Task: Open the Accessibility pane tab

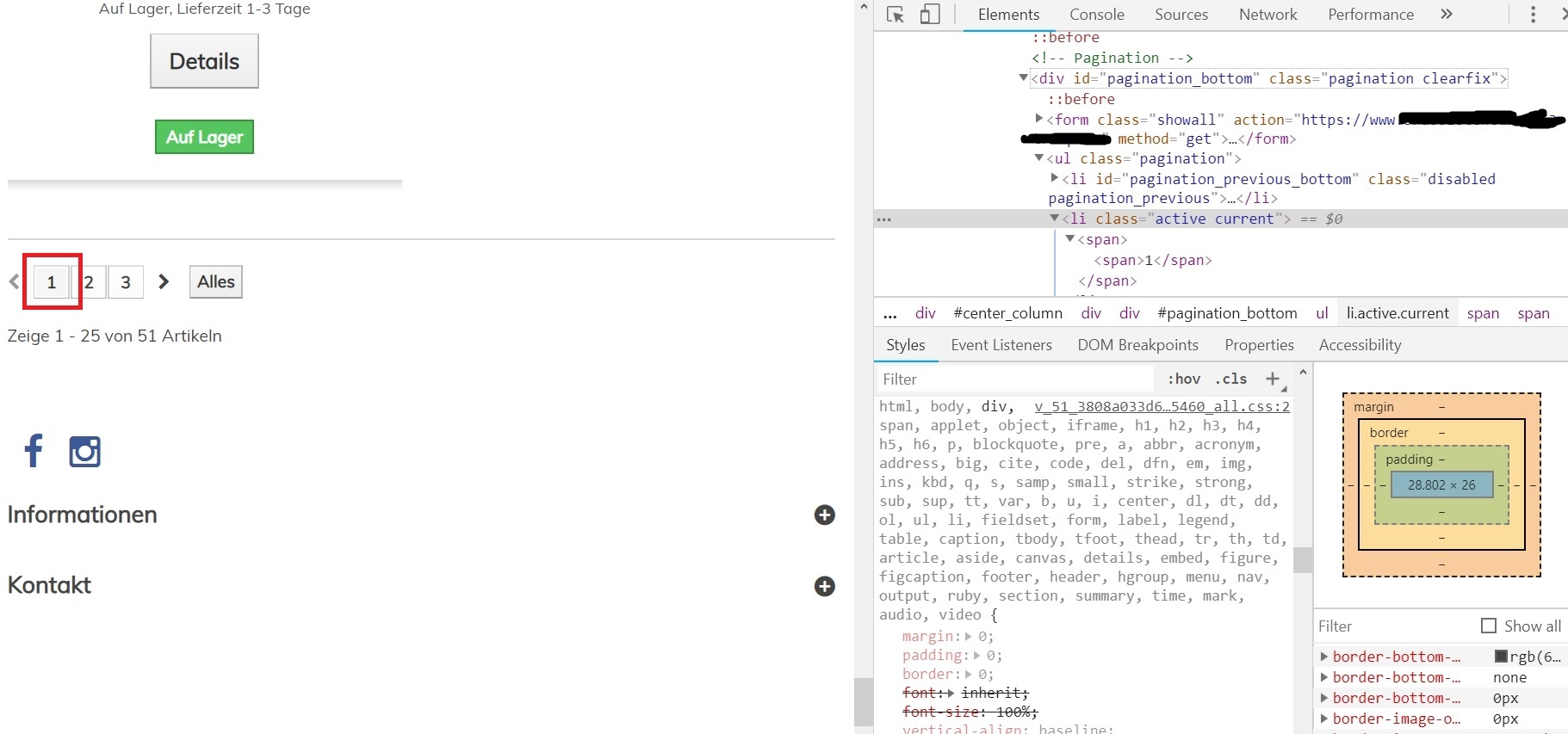Action: (x=1360, y=345)
